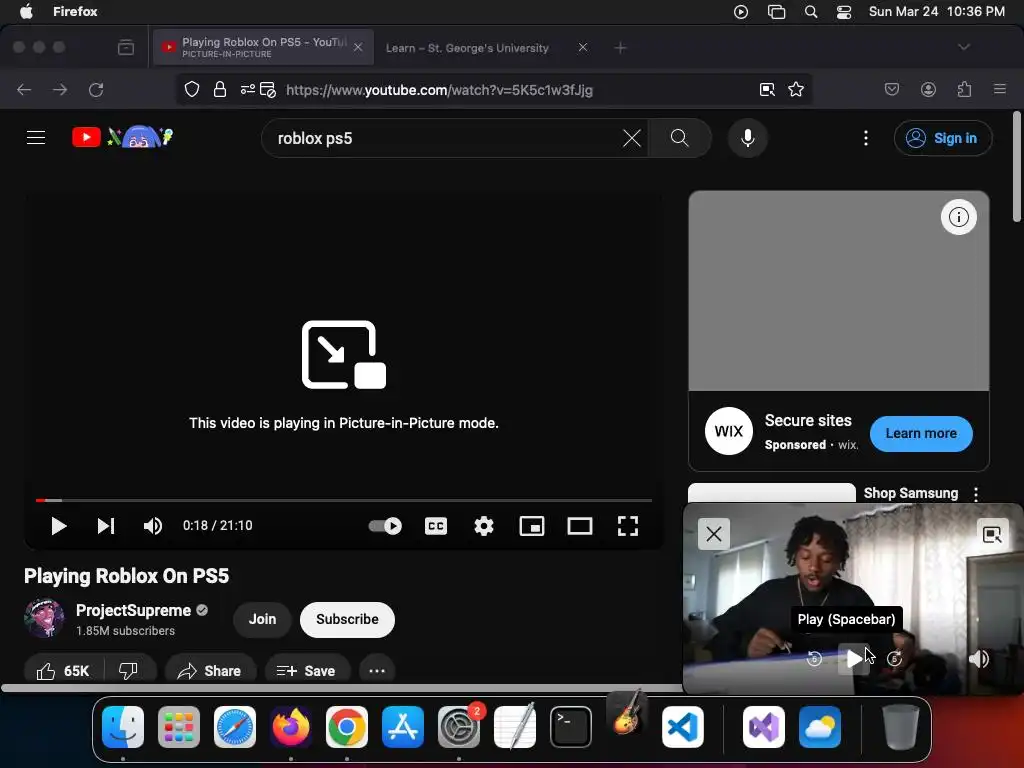Join ProjectSupreme channel membership
The image size is (1024, 768).
coord(263,619)
